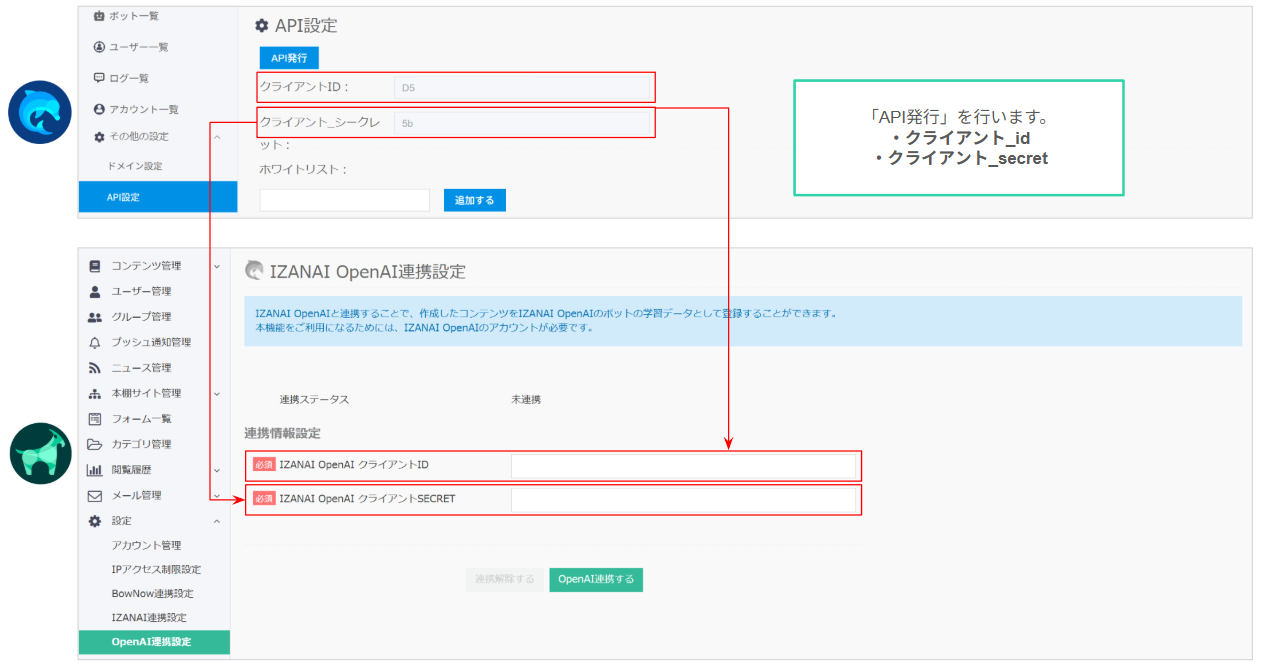Collapse the その他の設定 menu arrow

point(217,137)
